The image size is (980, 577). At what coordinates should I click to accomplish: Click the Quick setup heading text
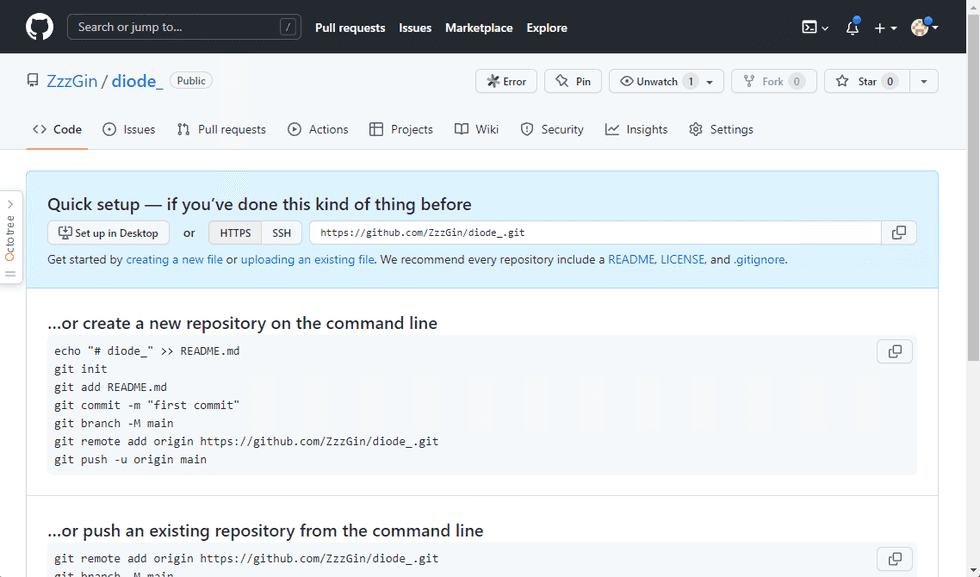pyautogui.click(x=259, y=204)
